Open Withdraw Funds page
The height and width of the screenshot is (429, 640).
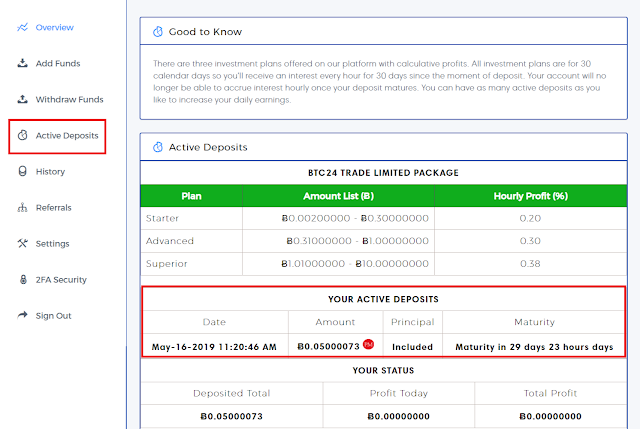point(69,99)
